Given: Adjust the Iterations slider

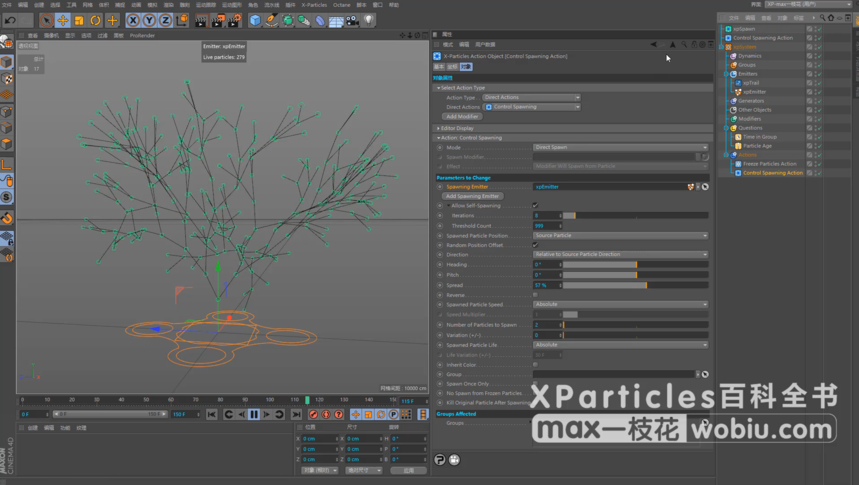Looking at the screenshot, I should pos(635,216).
